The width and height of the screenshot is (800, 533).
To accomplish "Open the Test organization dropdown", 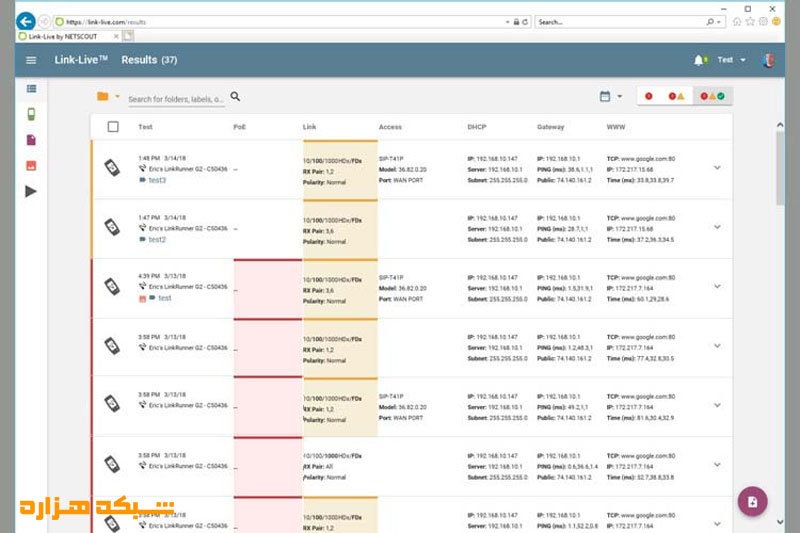I will coord(731,60).
